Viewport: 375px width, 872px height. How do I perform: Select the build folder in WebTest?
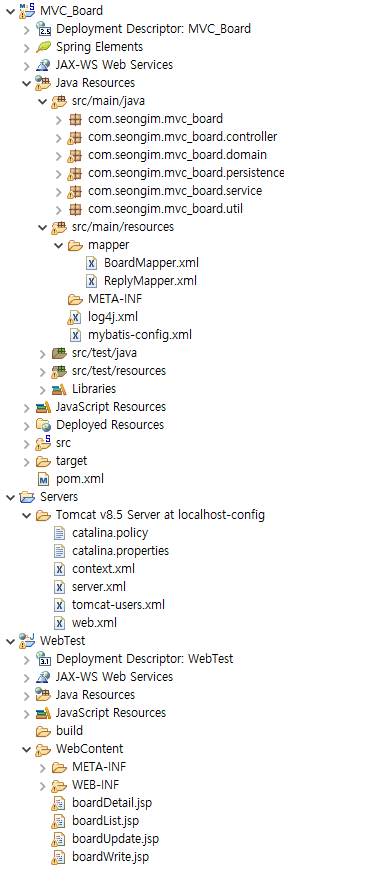click(x=69, y=731)
